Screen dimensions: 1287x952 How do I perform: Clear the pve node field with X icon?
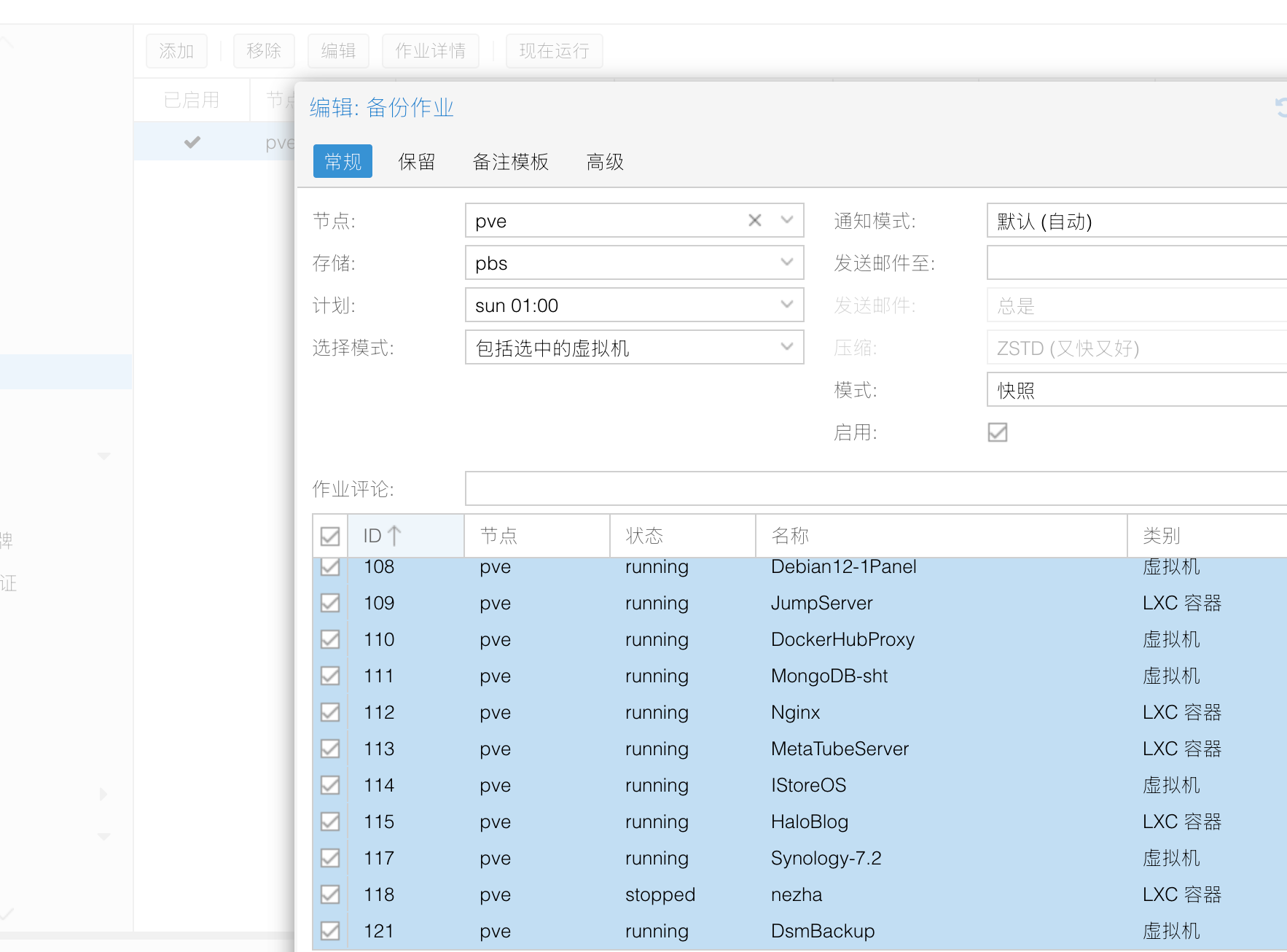pos(755,220)
